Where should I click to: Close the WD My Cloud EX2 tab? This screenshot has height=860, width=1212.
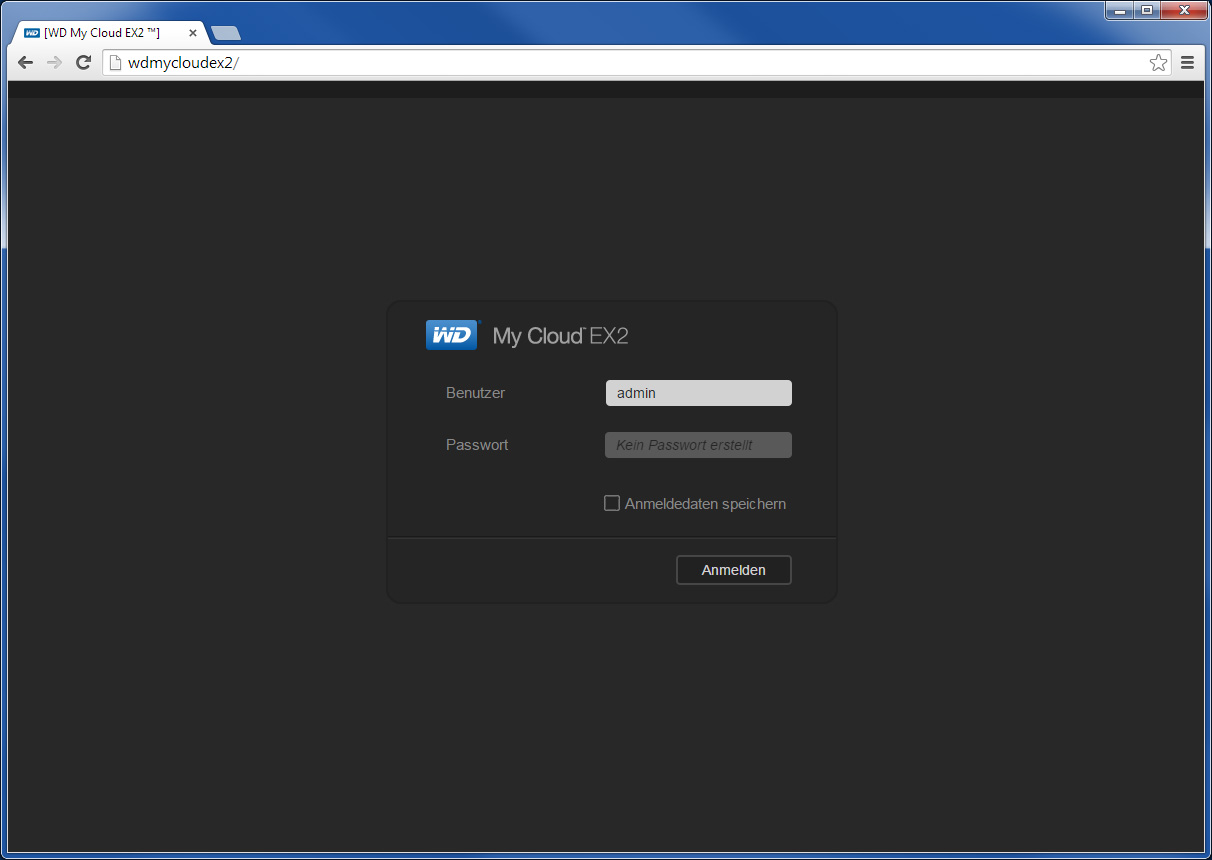(x=193, y=33)
